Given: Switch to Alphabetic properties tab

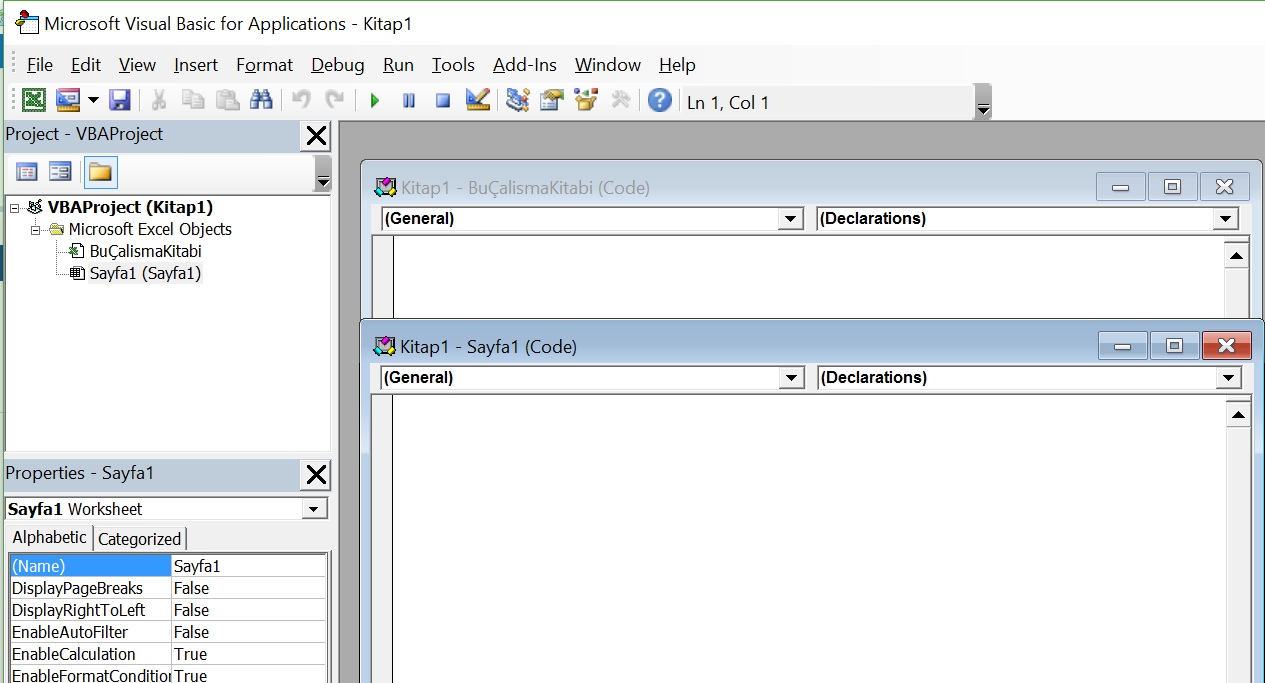Looking at the screenshot, I should pyautogui.click(x=50, y=537).
